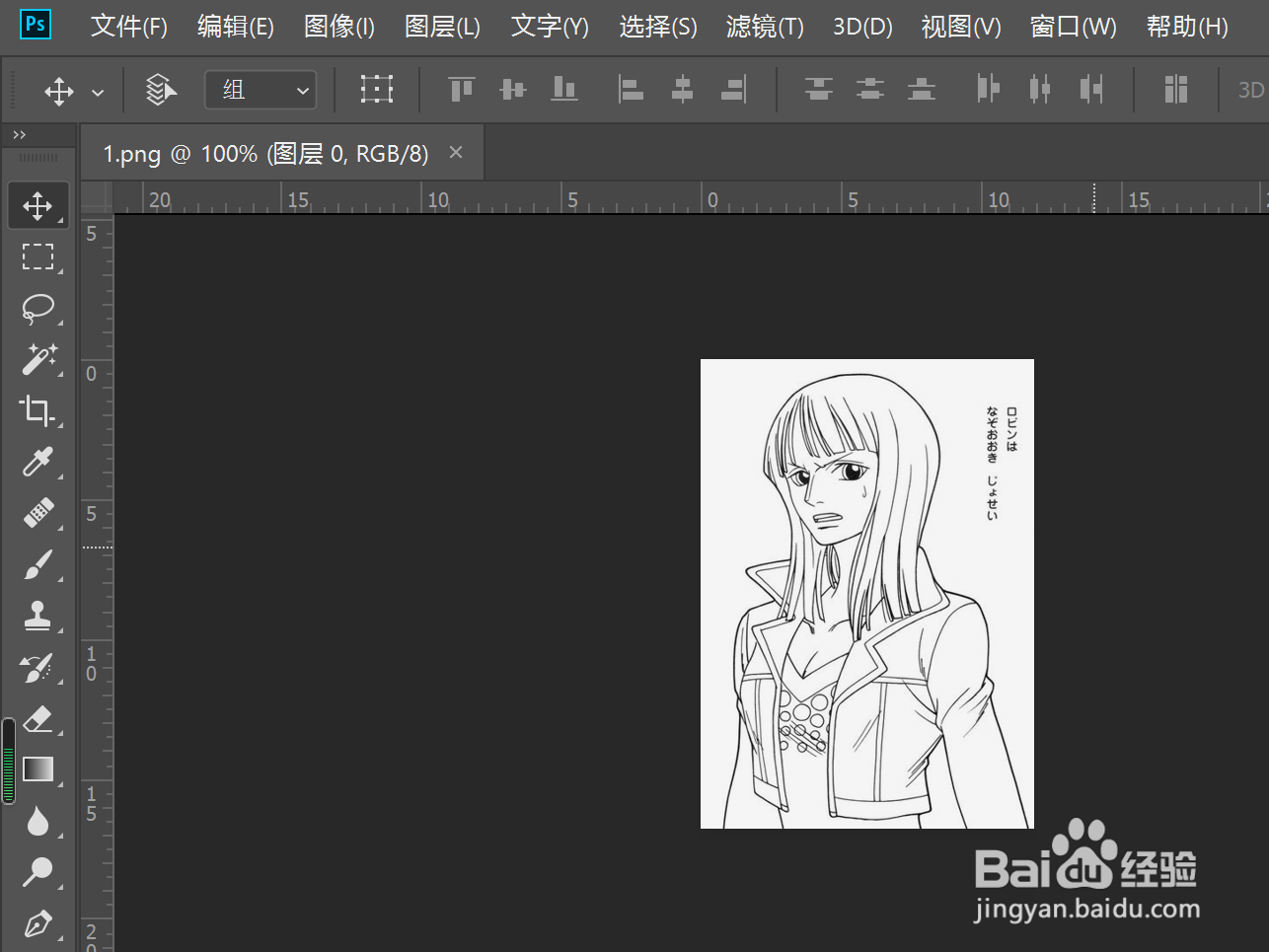Click align right edges icon
1269x952 pixels.
coord(734,90)
